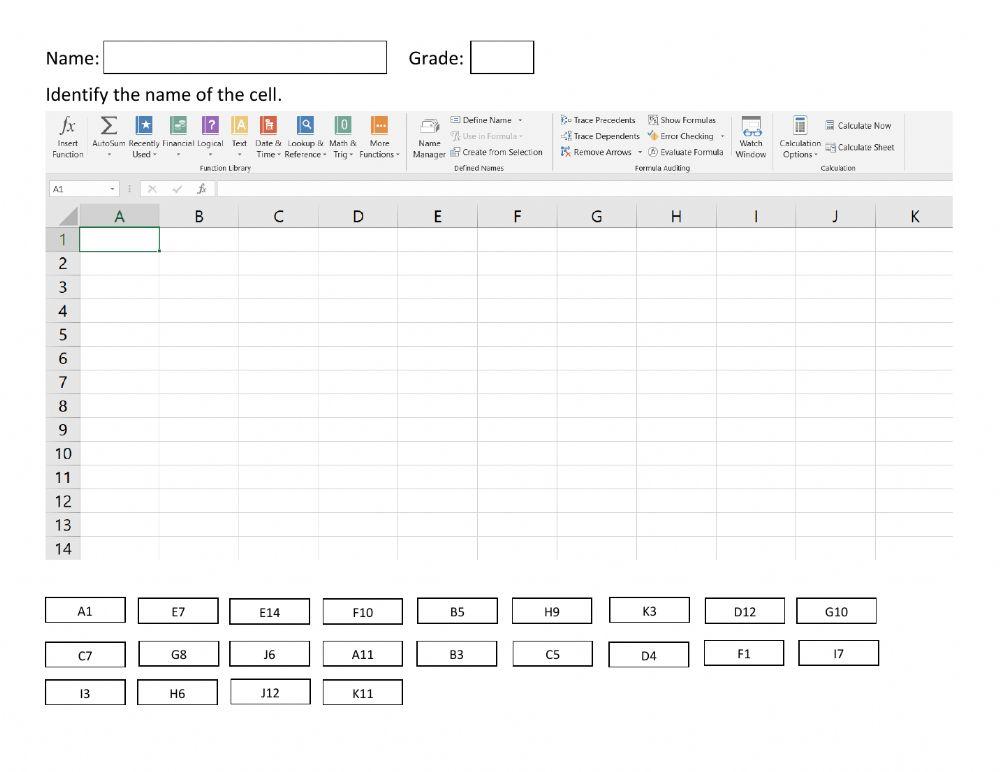Enable Trace Precedents
Screen dimensions: 1000x772
pyautogui.click(x=600, y=120)
